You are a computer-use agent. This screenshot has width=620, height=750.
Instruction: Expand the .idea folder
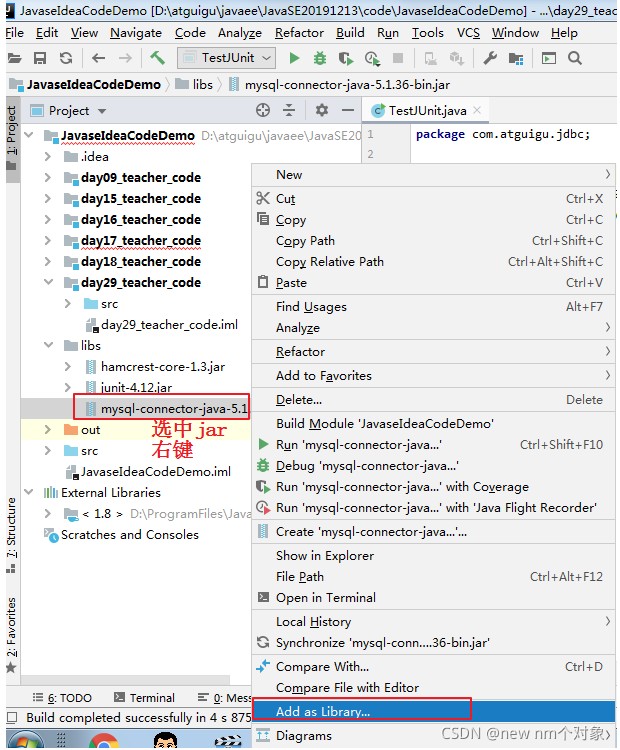point(47,156)
